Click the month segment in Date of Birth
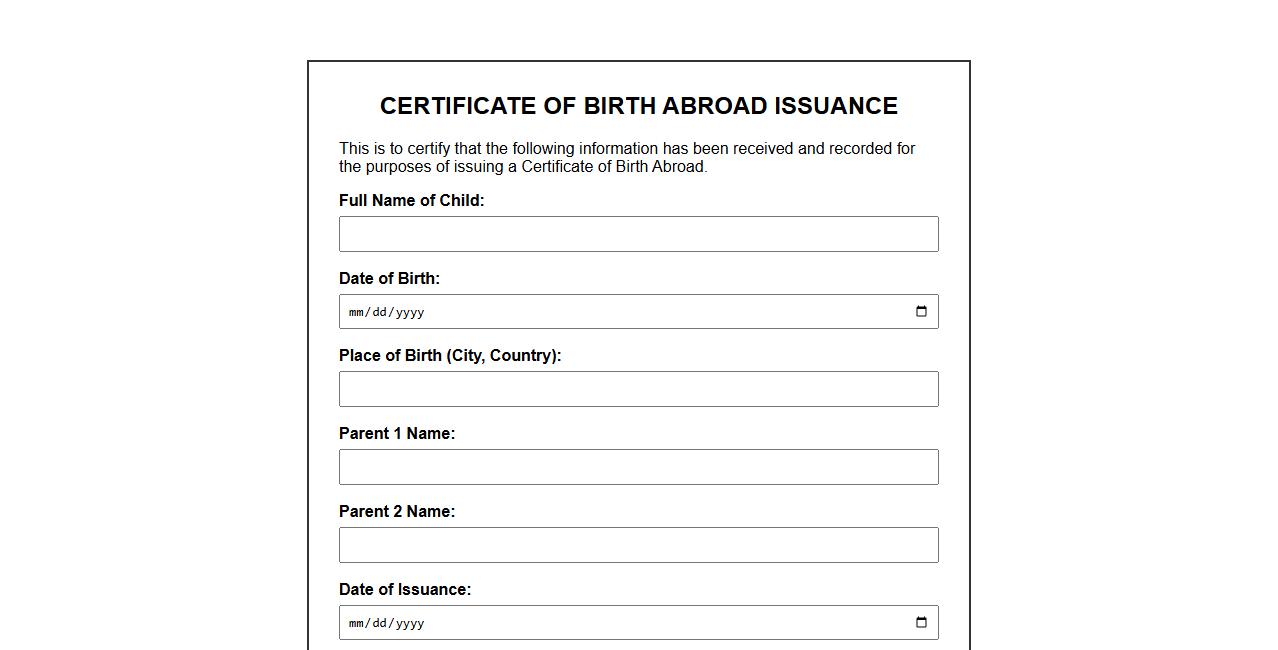This screenshot has height=650, width=1278. (356, 312)
